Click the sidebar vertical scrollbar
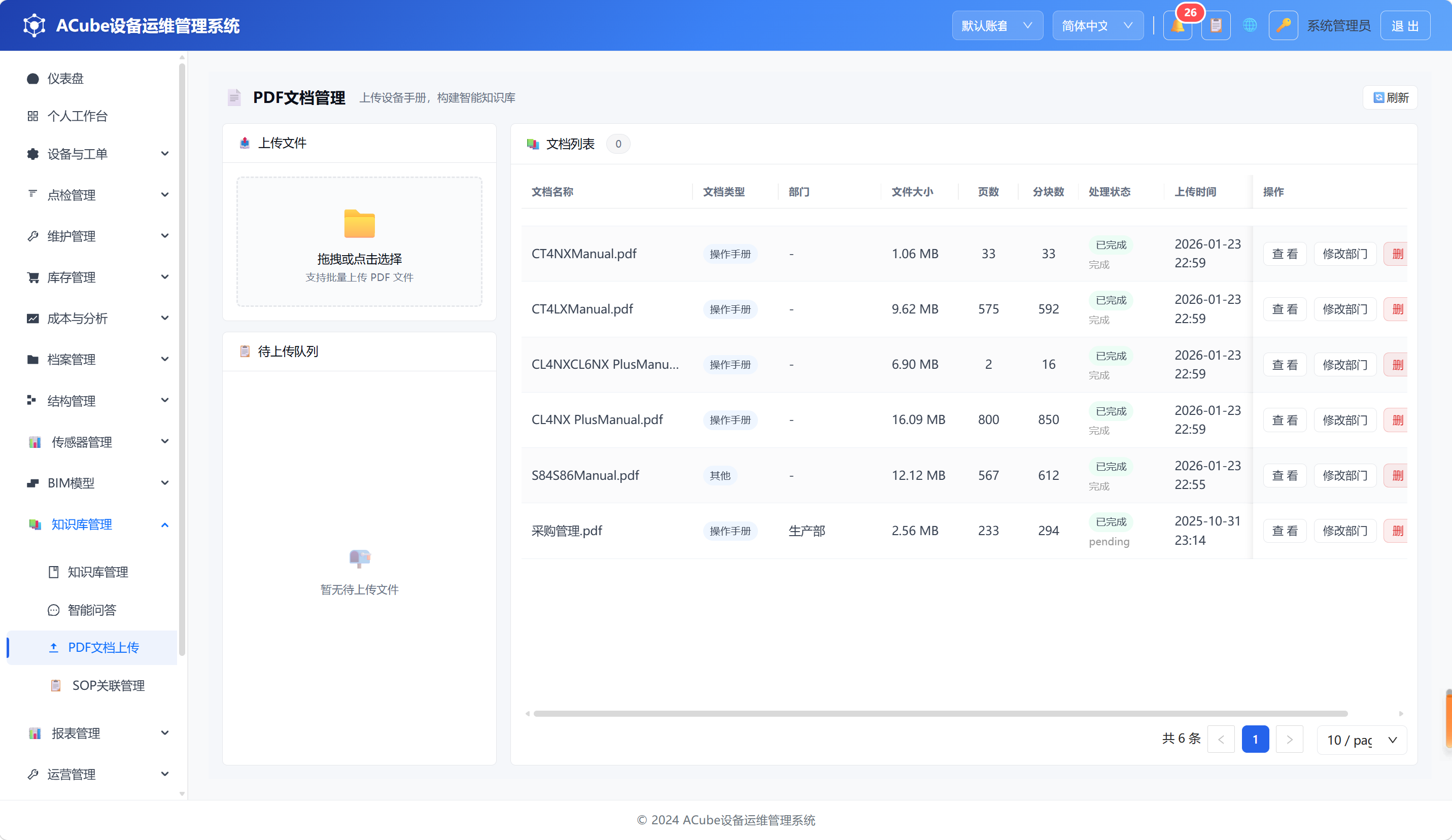Image resolution: width=1452 pixels, height=840 pixels. 182,360
